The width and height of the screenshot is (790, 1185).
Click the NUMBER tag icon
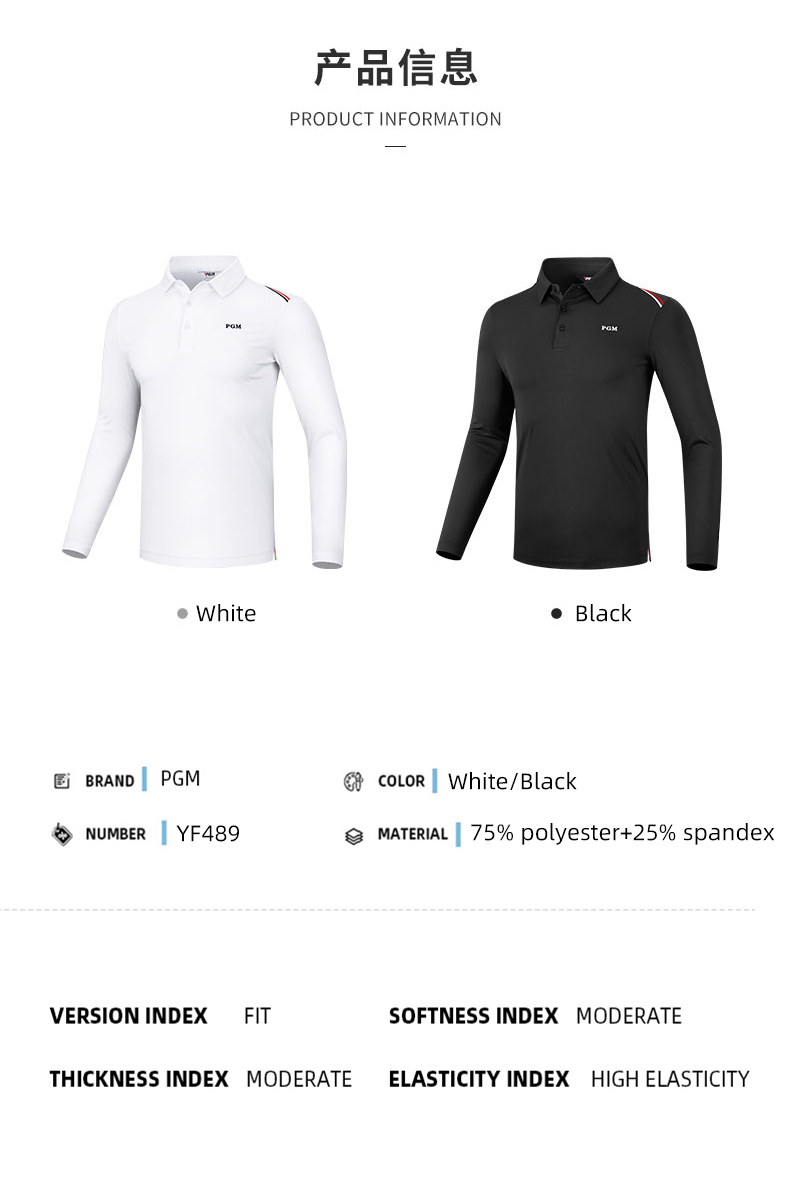pos(62,834)
